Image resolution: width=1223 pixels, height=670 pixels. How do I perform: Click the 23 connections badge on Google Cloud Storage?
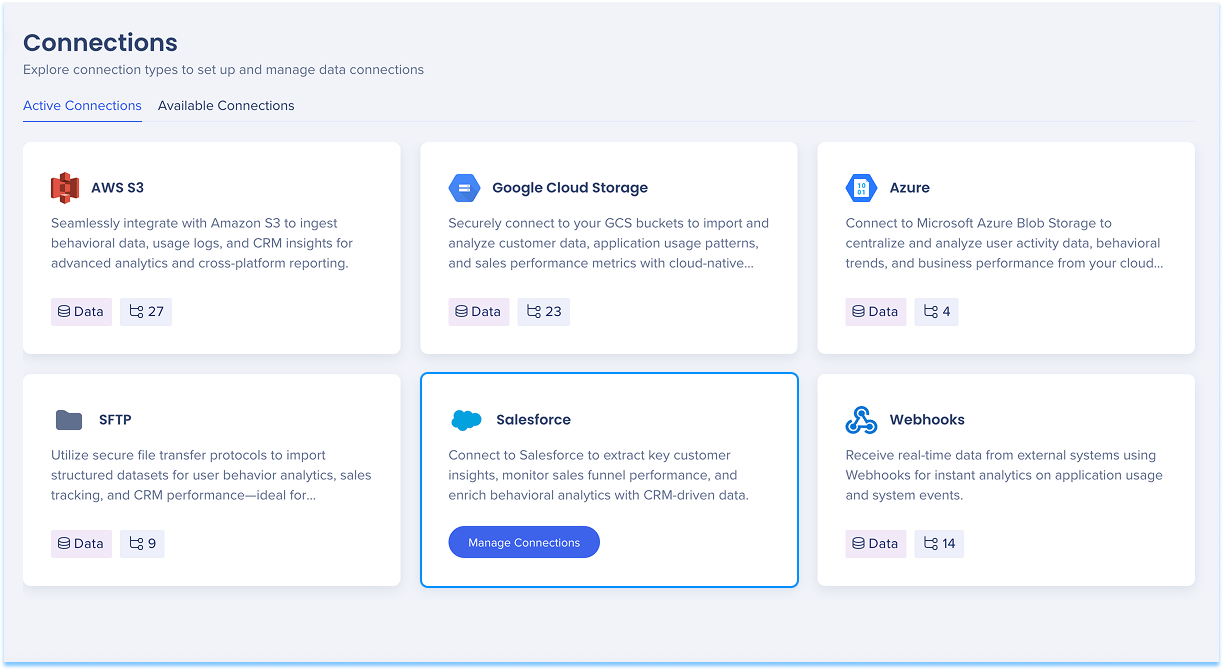pos(544,312)
